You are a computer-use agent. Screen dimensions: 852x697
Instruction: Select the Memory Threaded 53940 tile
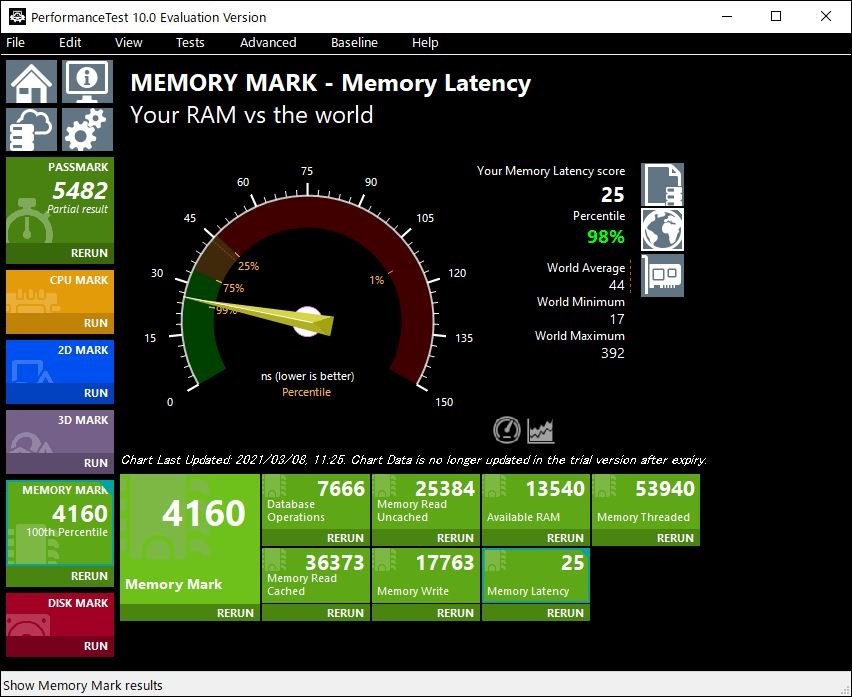coord(646,502)
